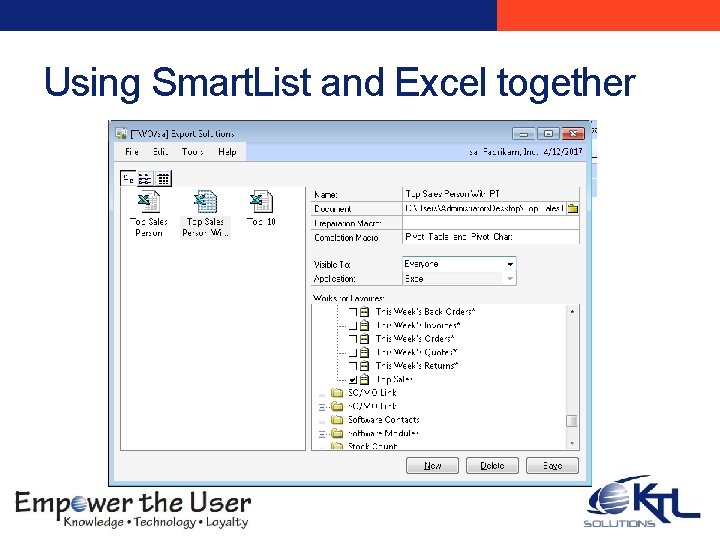Select 'Stock Count' folder label
This screenshot has width=720, height=540.
372,445
